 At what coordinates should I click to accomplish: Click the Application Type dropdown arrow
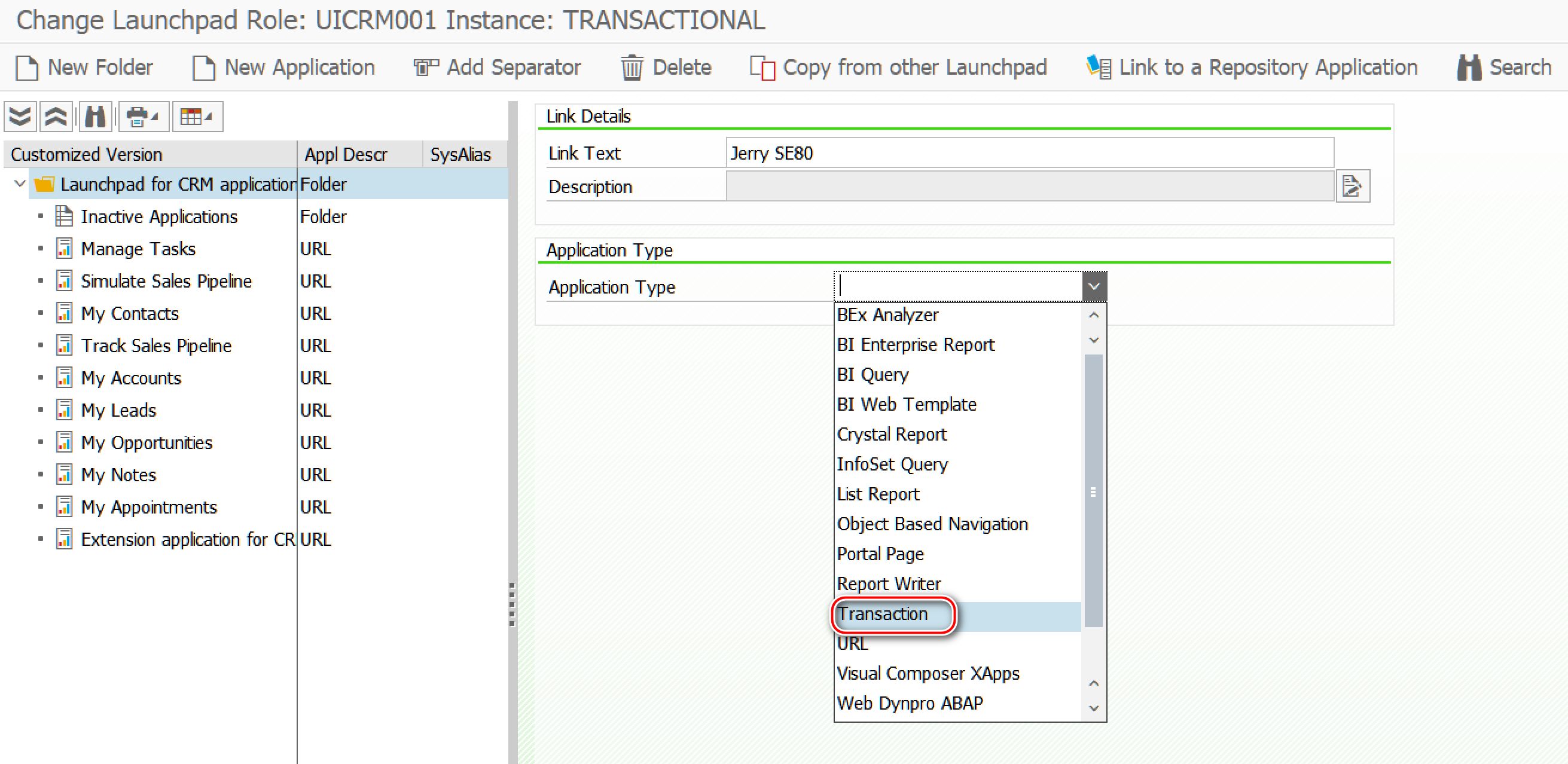pyautogui.click(x=1093, y=286)
